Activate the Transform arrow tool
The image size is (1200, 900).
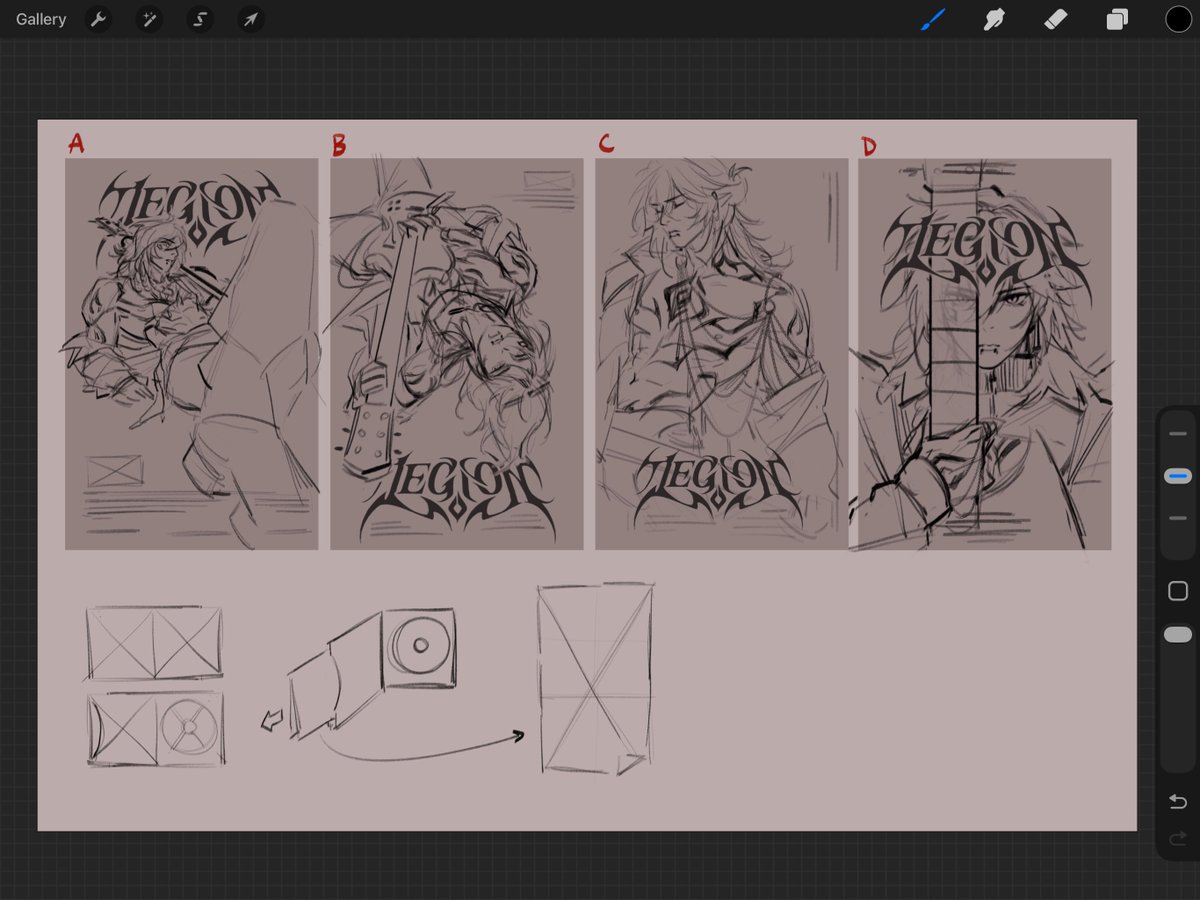point(251,19)
